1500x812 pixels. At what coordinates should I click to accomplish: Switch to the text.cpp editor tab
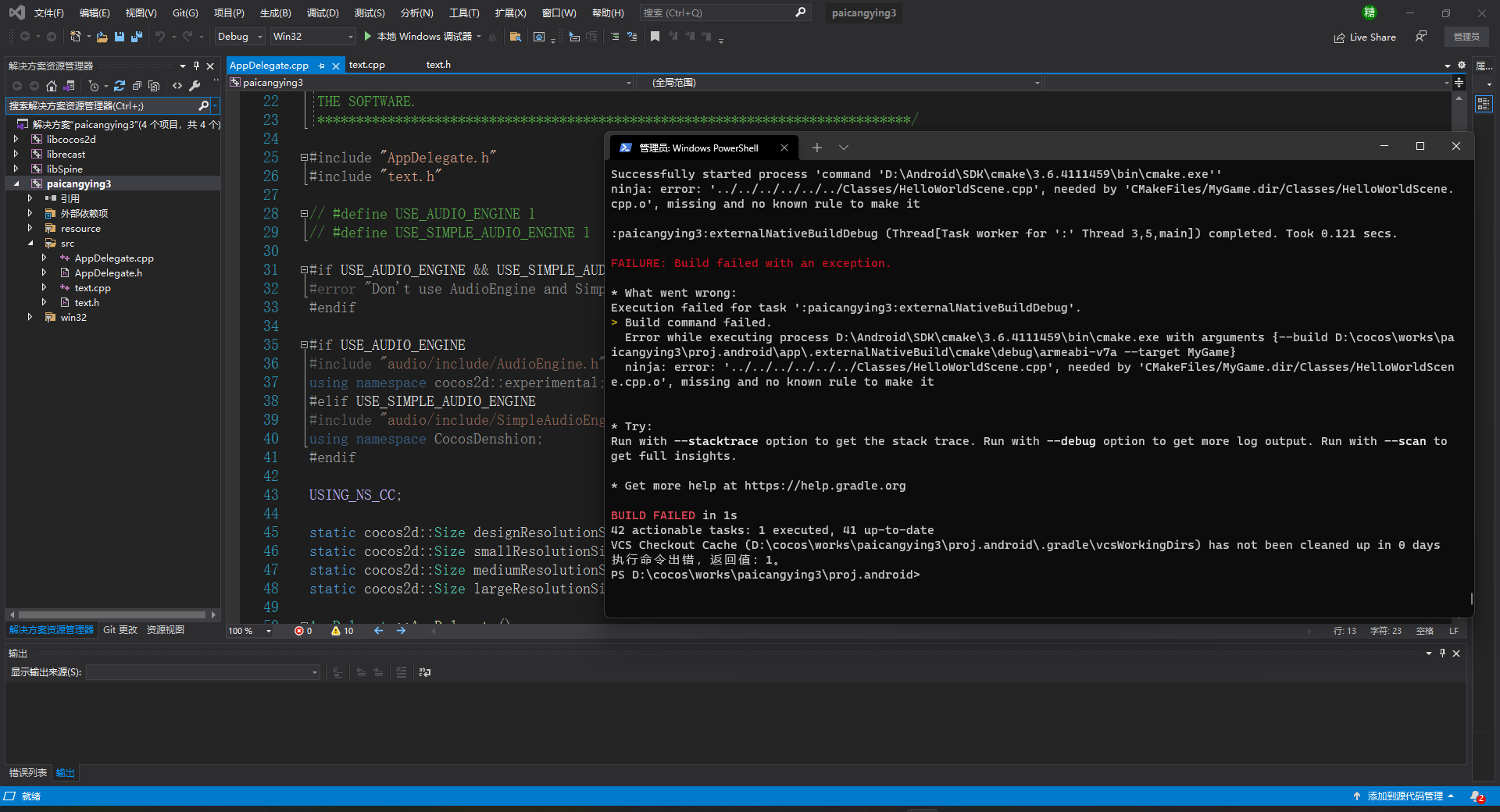pyautogui.click(x=366, y=65)
